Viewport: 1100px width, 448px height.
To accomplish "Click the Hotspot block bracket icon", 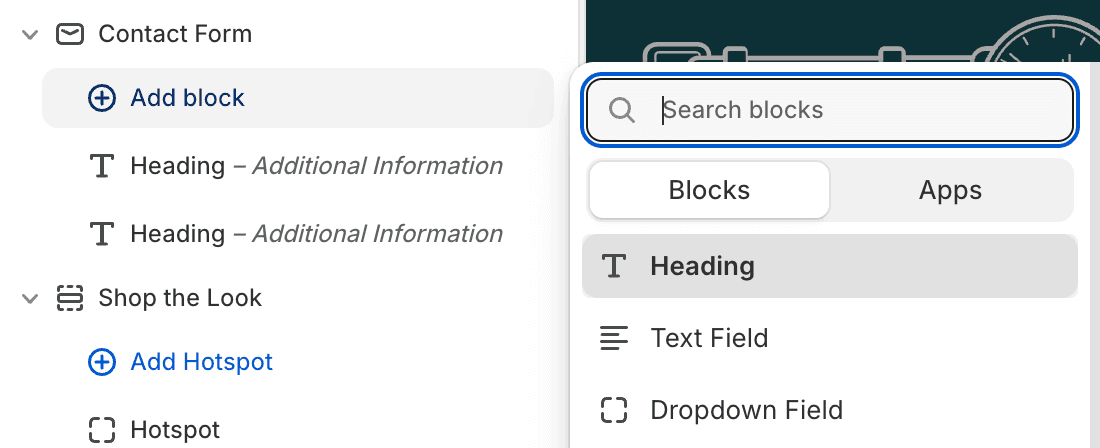I will tap(102, 430).
